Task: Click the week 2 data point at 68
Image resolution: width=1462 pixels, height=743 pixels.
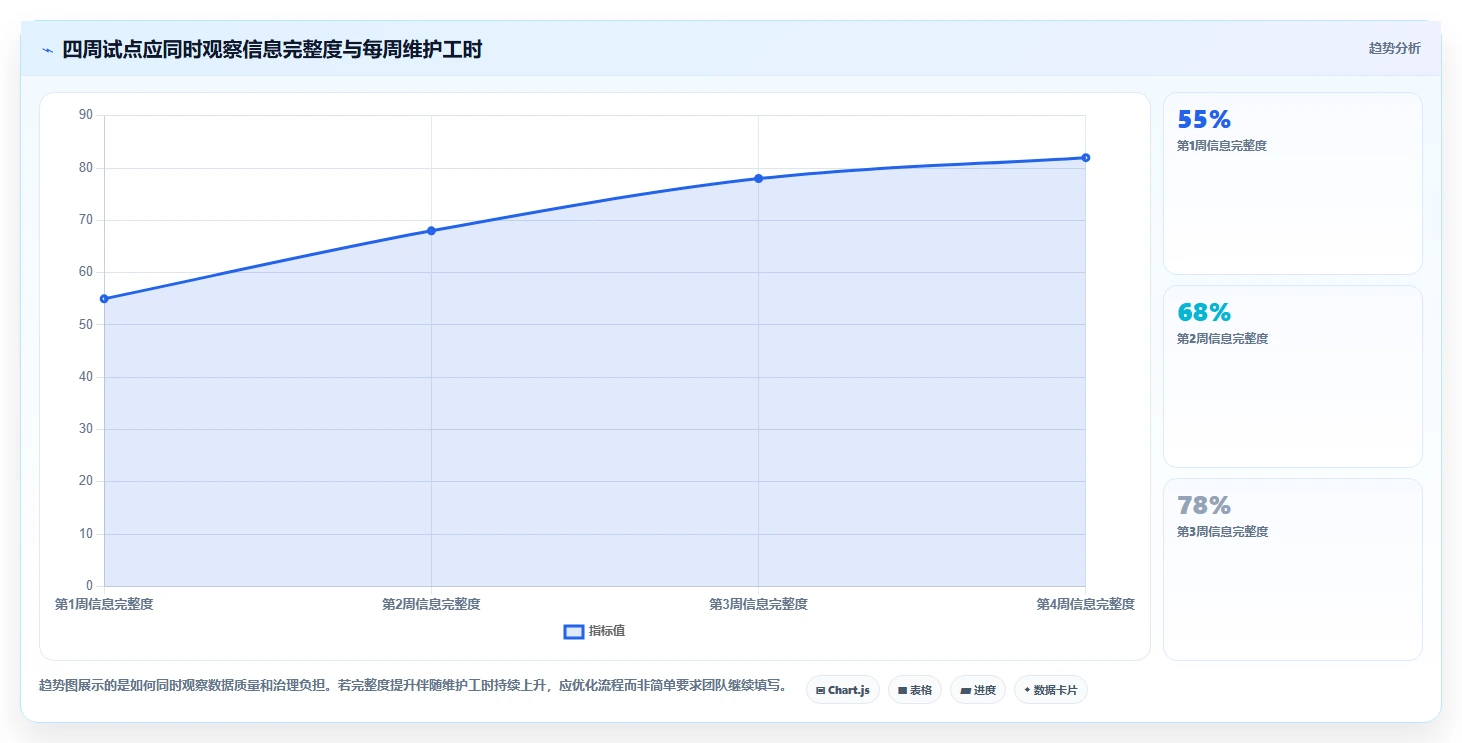Action: point(431,231)
